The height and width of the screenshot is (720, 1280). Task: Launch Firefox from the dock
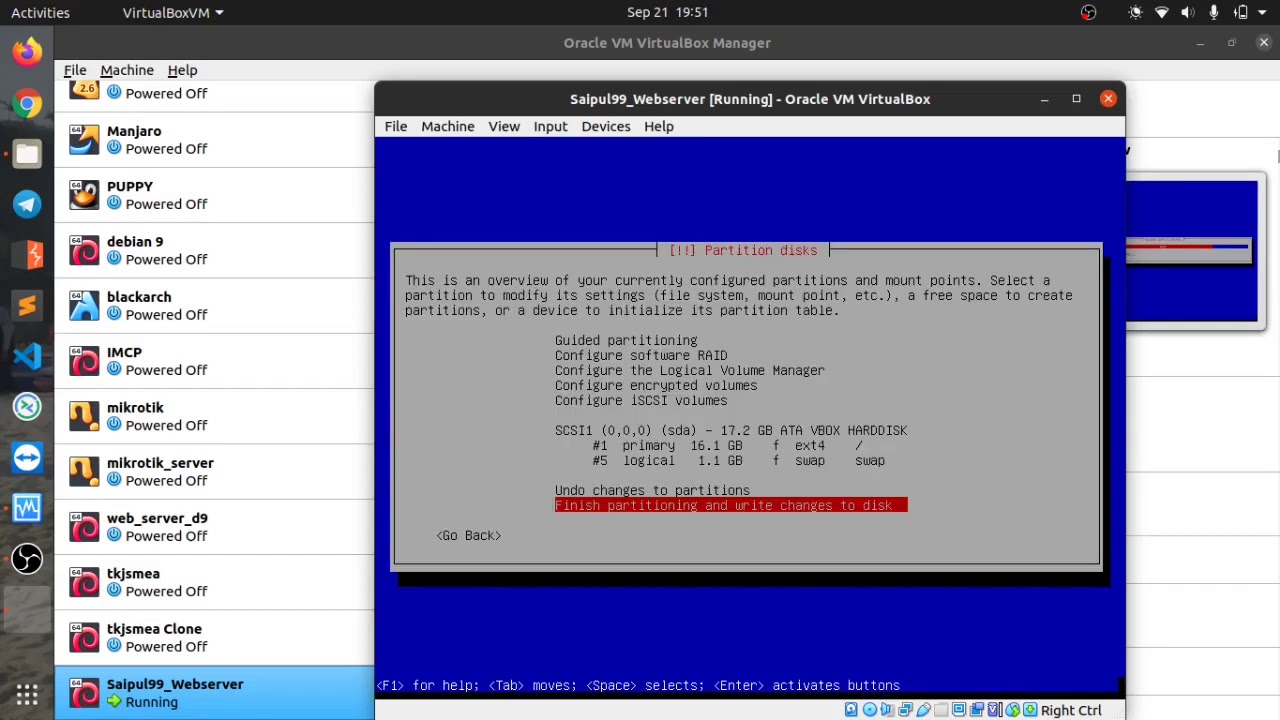coord(27,51)
